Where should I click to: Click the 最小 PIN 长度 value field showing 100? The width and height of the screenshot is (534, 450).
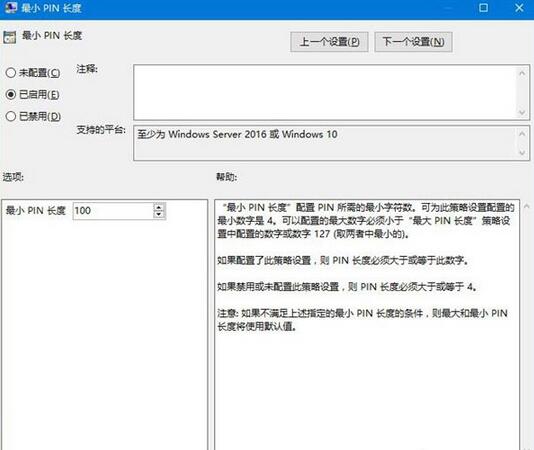pyautogui.click(x=113, y=211)
